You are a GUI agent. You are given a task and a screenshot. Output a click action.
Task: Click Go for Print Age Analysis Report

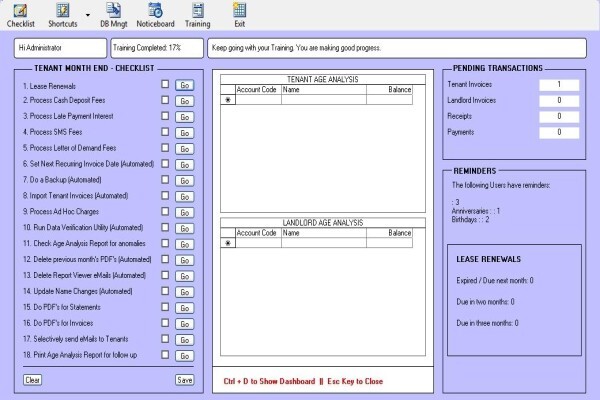point(184,356)
